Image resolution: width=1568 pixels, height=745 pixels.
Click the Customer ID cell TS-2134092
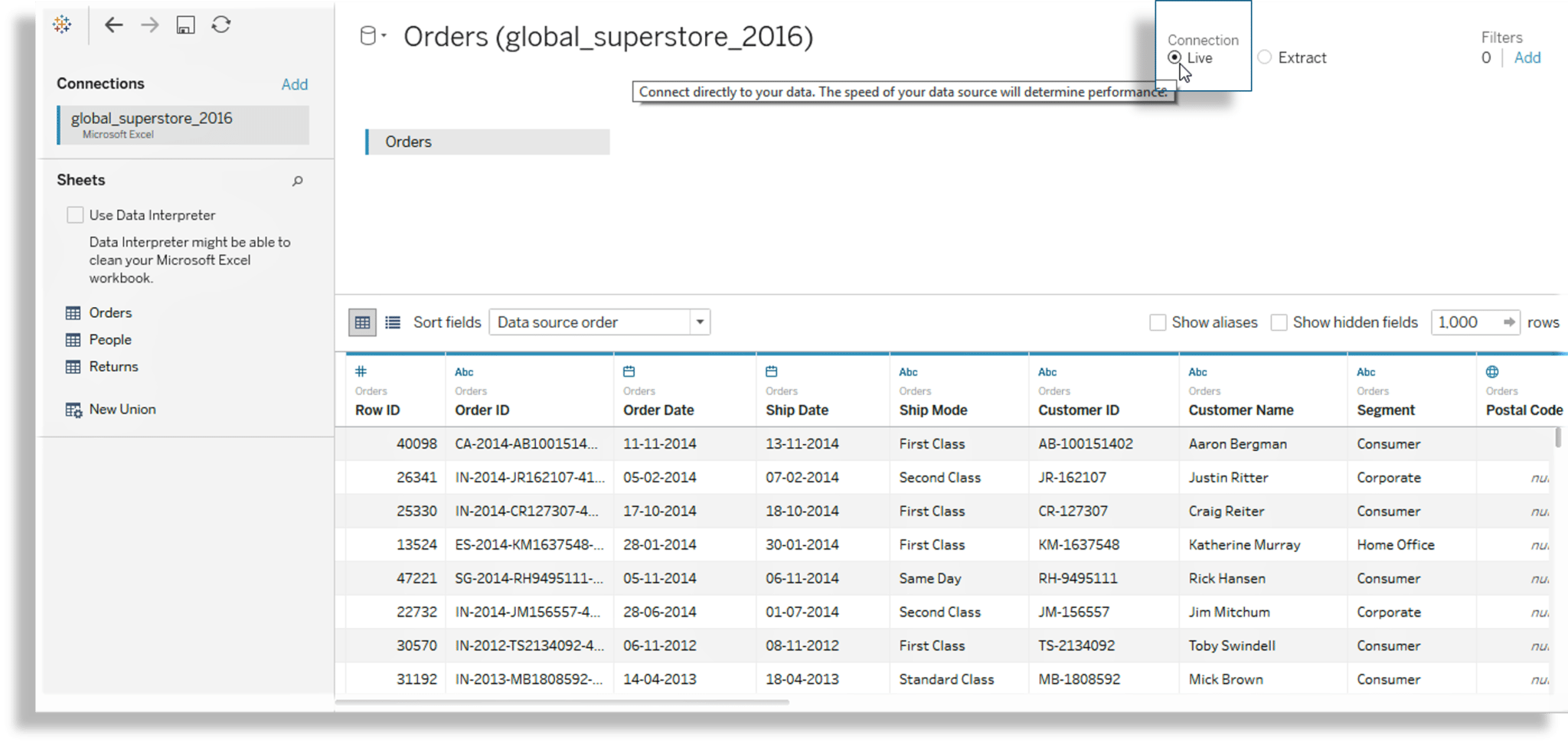[1076, 646]
